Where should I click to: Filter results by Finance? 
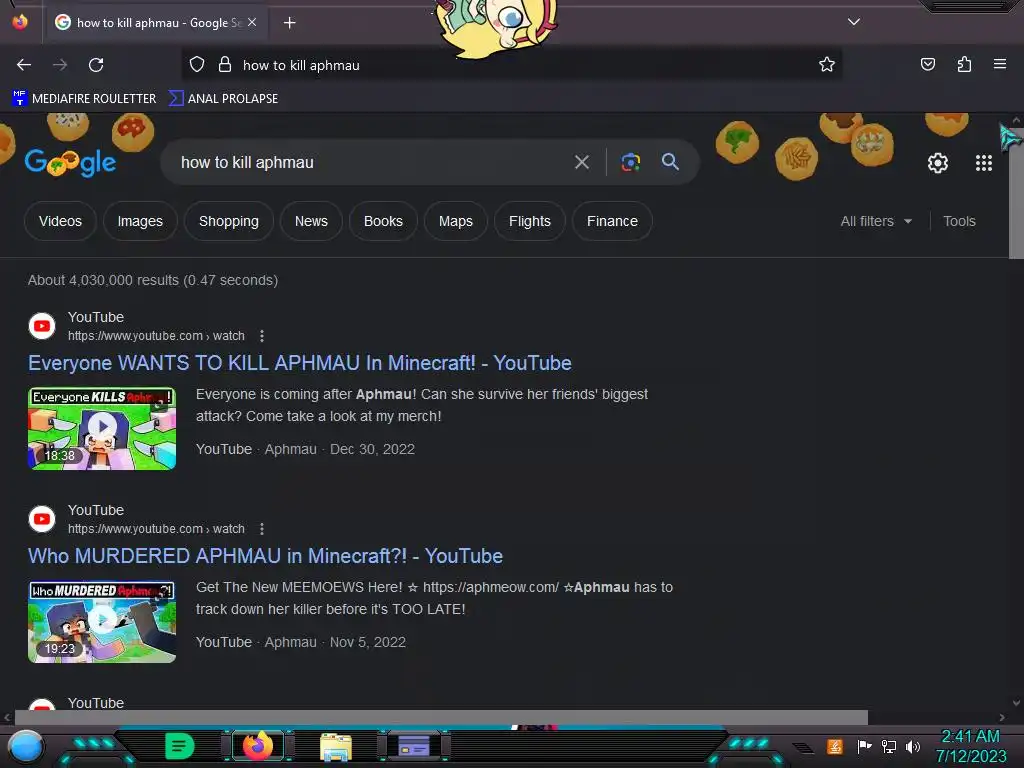[x=612, y=221]
